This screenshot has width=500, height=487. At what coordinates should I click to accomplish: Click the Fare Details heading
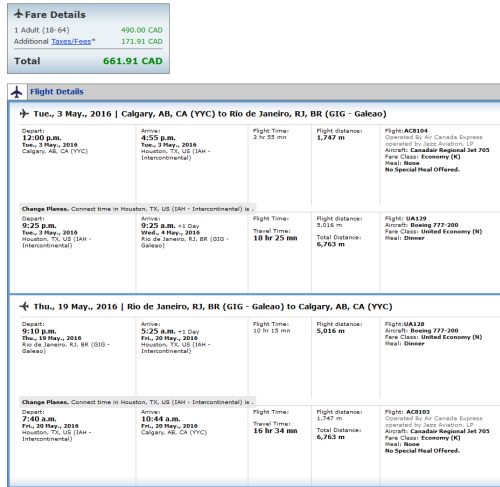tap(55, 15)
